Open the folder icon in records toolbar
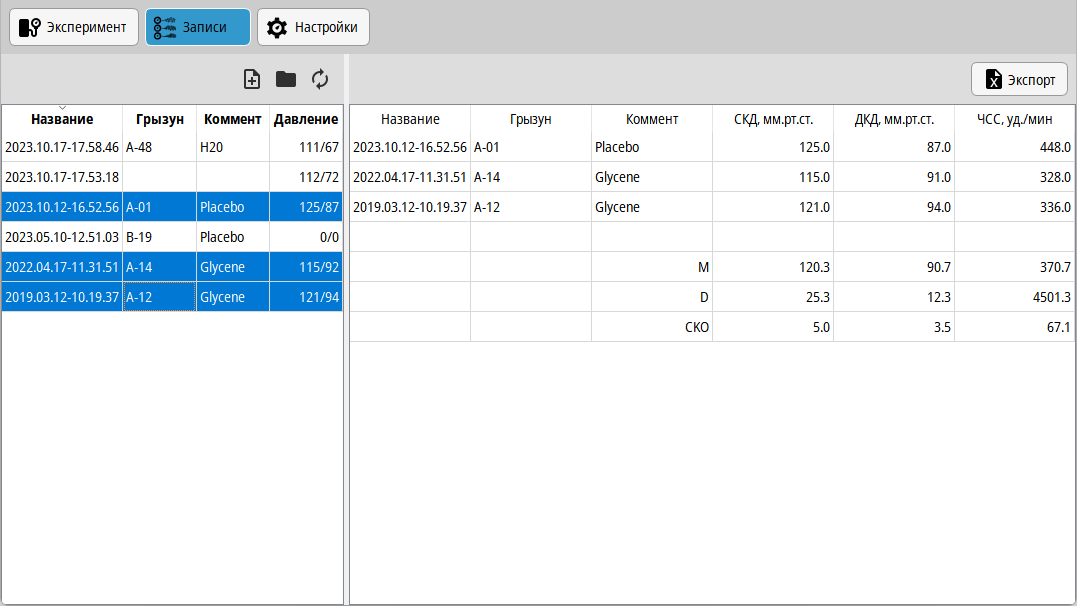The height and width of the screenshot is (606, 1077). pos(286,79)
